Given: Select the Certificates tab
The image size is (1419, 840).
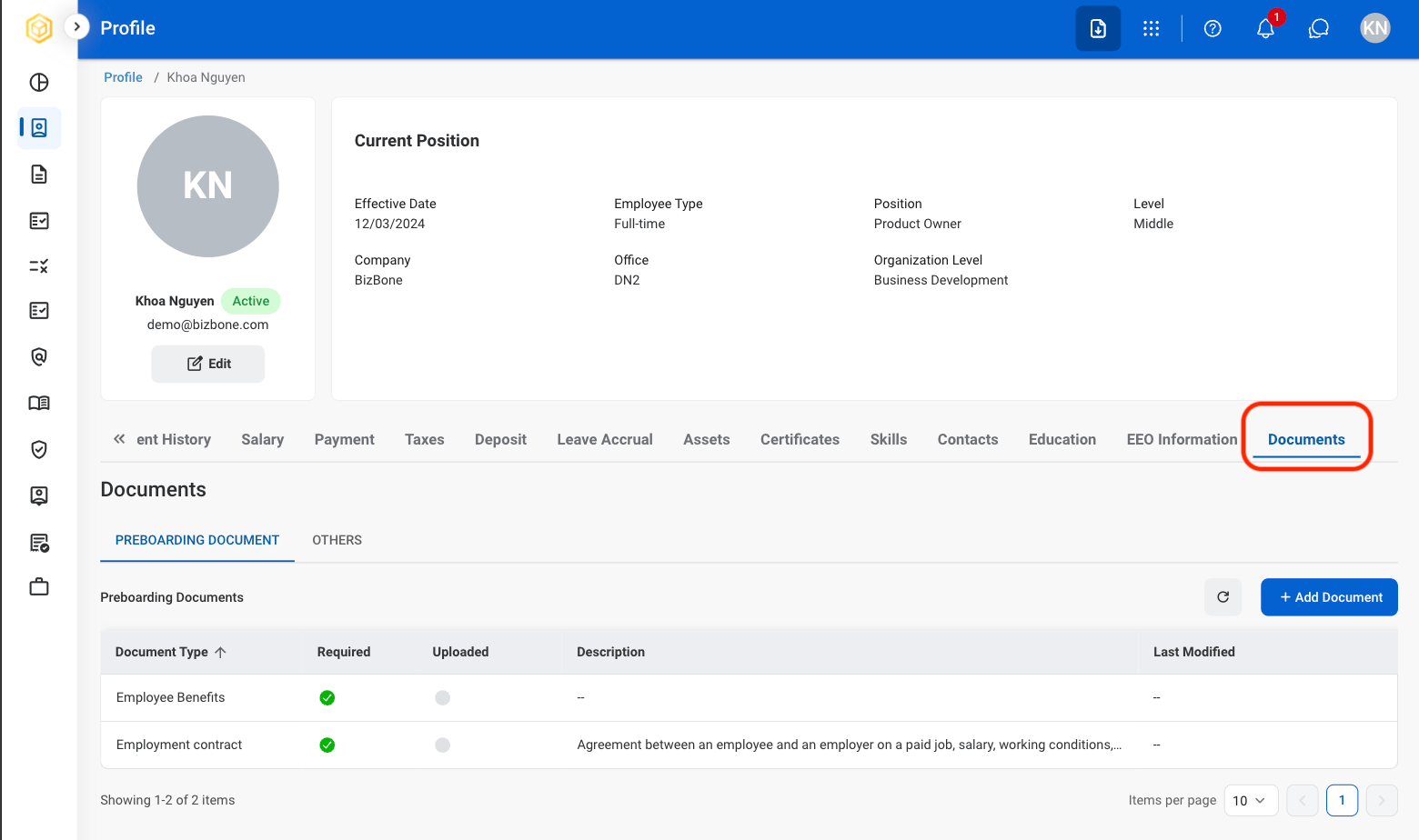Looking at the screenshot, I should 800,439.
